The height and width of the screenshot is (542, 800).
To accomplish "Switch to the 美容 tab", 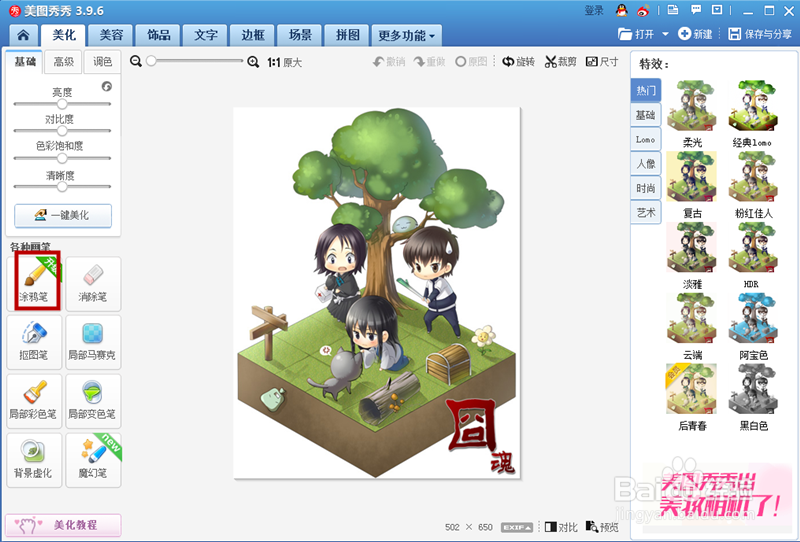I will click(111, 35).
